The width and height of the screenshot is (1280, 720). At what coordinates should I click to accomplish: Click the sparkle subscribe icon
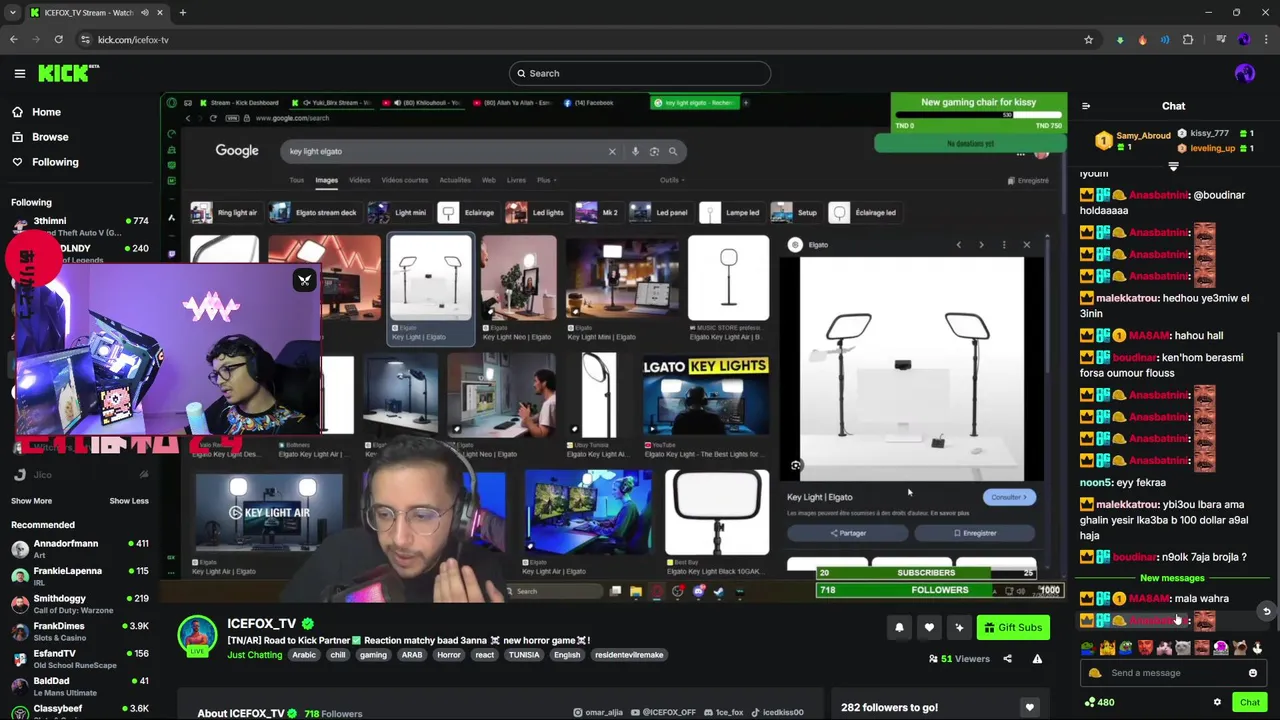(x=959, y=627)
